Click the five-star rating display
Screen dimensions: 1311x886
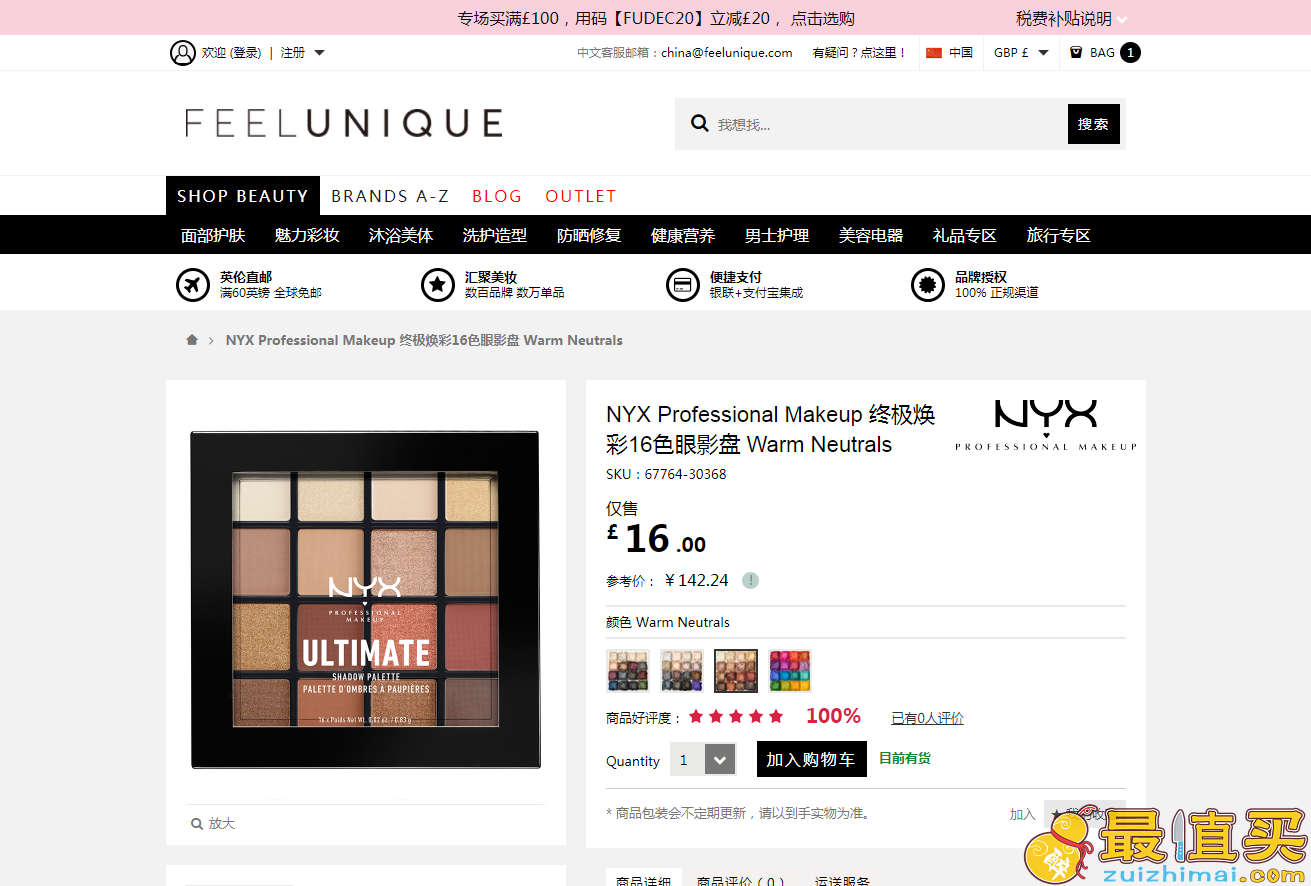pyautogui.click(x=736, y=717)
